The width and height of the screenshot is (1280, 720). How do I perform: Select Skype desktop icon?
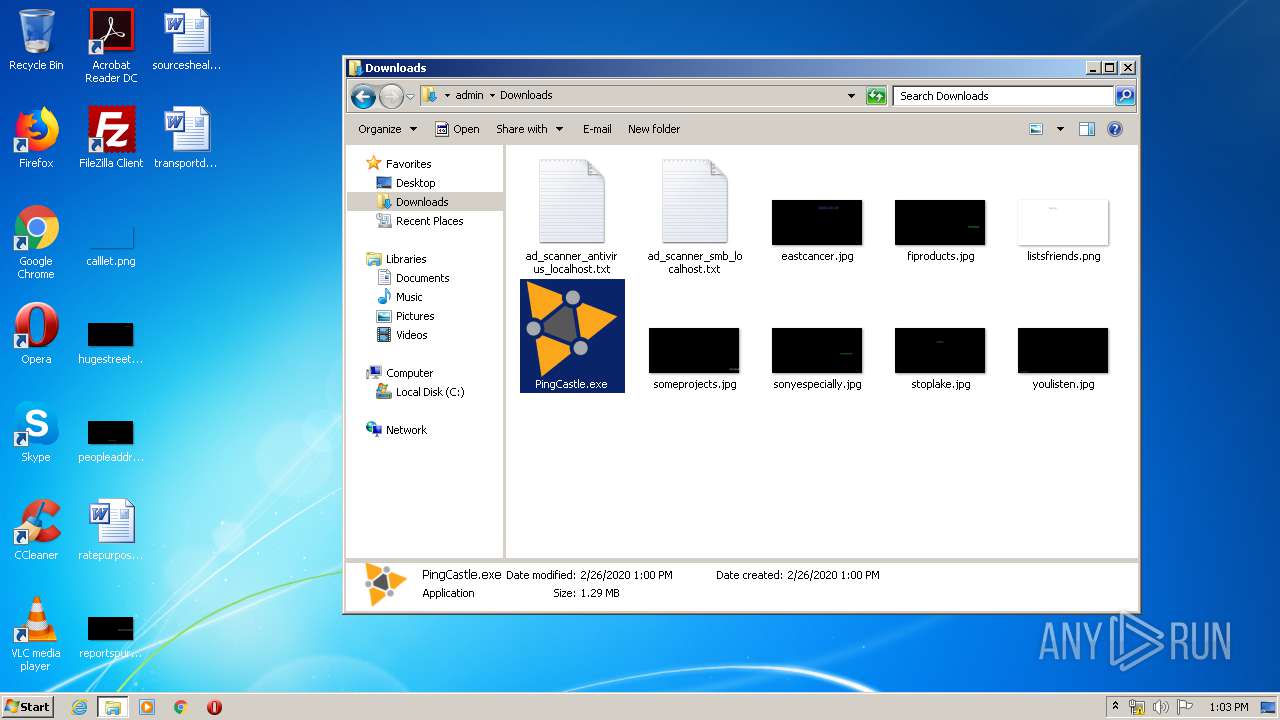point(36,432)
